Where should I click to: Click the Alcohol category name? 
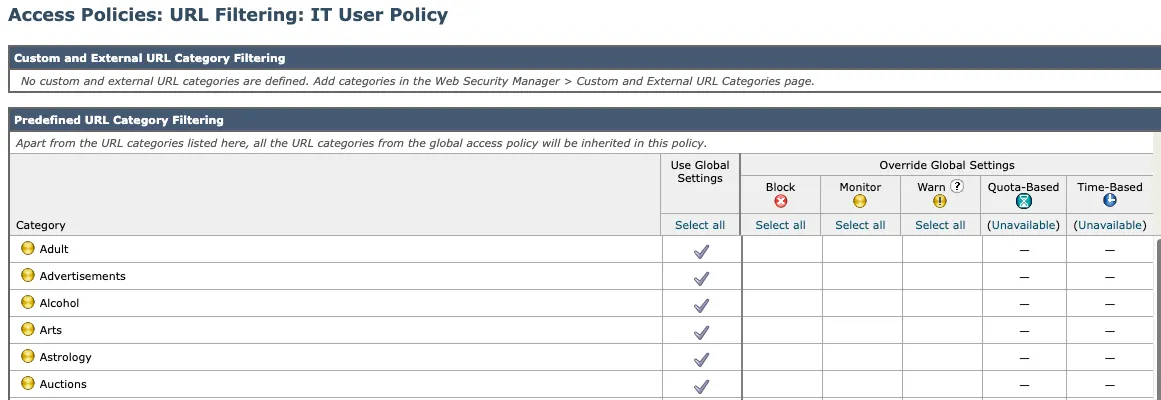pyautogui.click(x=59, y=303)
